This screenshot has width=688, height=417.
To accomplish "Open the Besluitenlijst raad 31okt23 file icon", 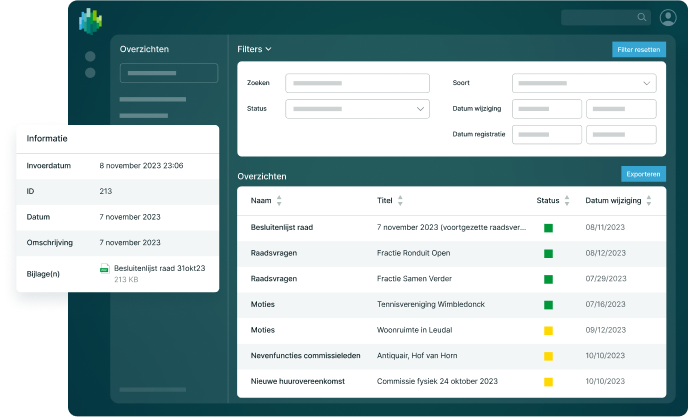I will click(104, 268).
